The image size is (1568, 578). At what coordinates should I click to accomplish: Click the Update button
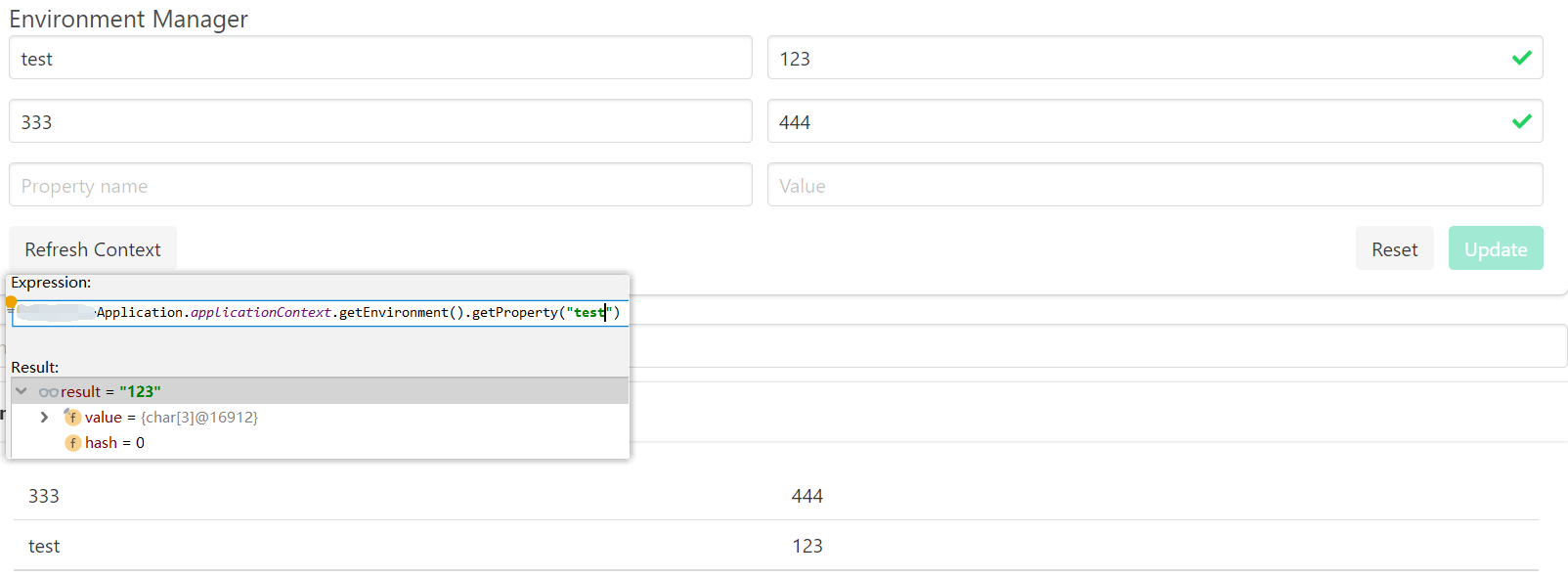[x=1495, y=248]
